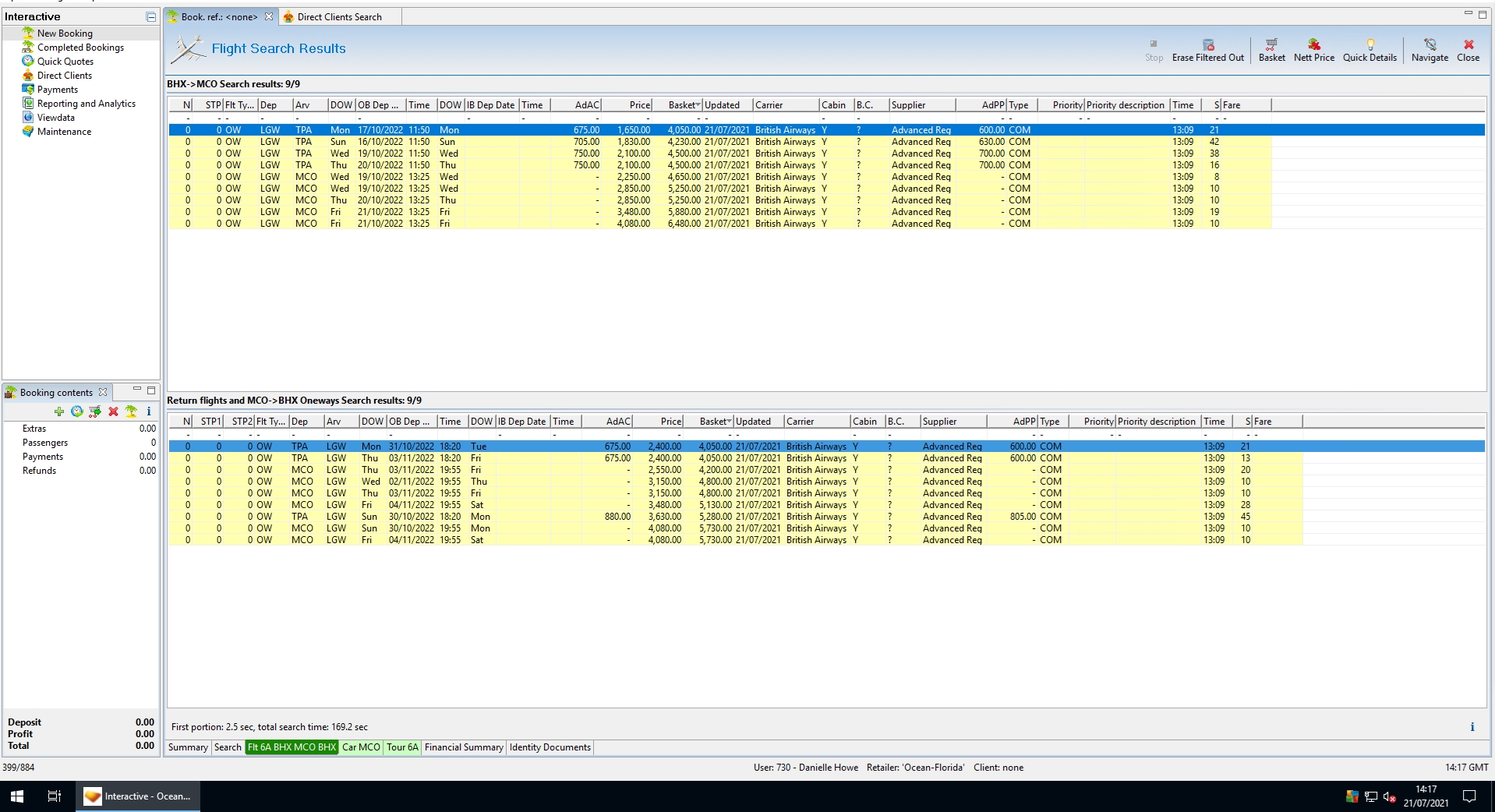Select the return flight row dated 02/11/2022
Screen dimensions: 1495x812
pyautogui.click(x=736, y=482)
